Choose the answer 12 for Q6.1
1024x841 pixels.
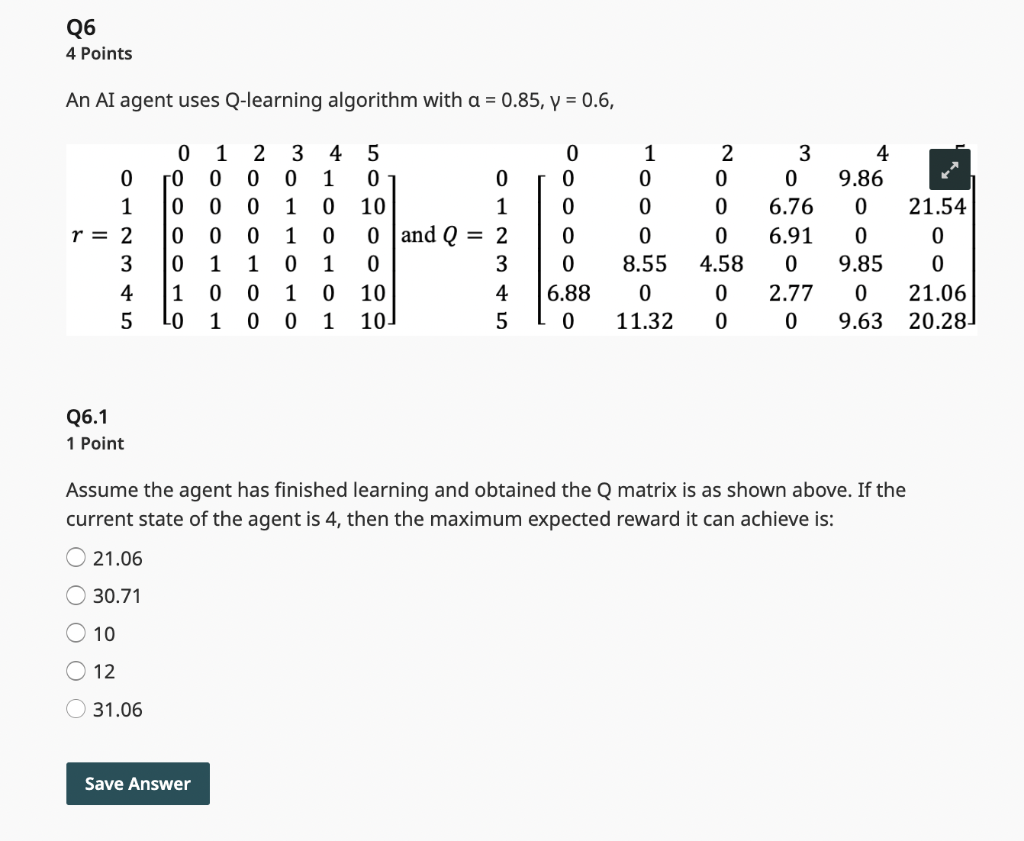click(x=75, y=671)
